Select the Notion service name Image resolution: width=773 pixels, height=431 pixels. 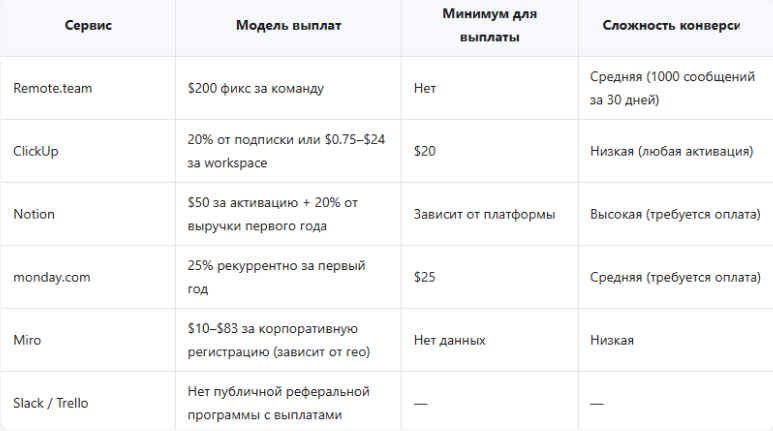[34, 214]
